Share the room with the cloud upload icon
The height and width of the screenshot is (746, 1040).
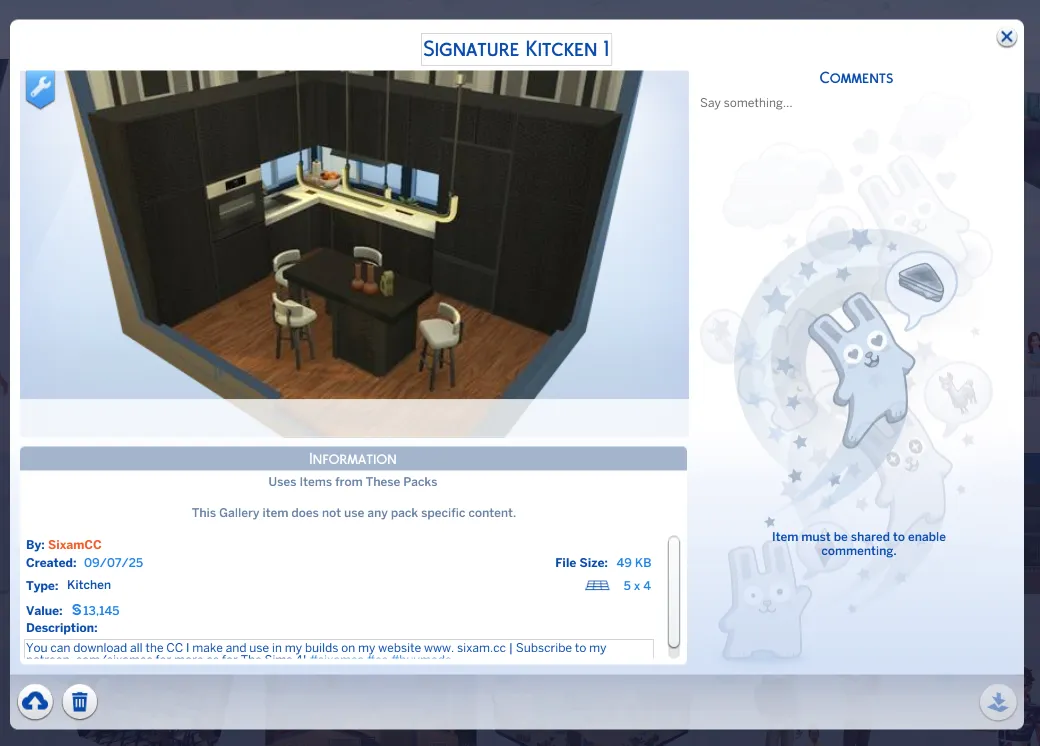click(35, 702)
